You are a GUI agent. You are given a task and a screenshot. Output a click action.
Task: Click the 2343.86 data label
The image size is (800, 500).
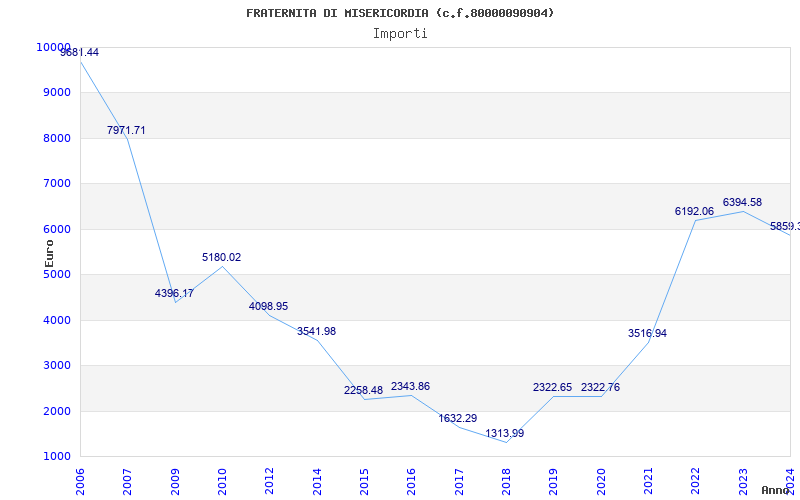(410, 387)
